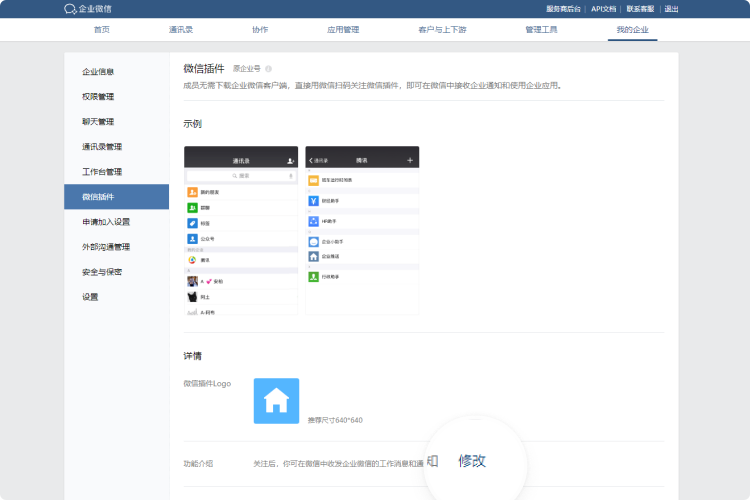Image resolution: width=750 pixels, height=500 pixels.
Task: Open 通讯录管理 in the sidebar
Action: (x=102, y=147)
